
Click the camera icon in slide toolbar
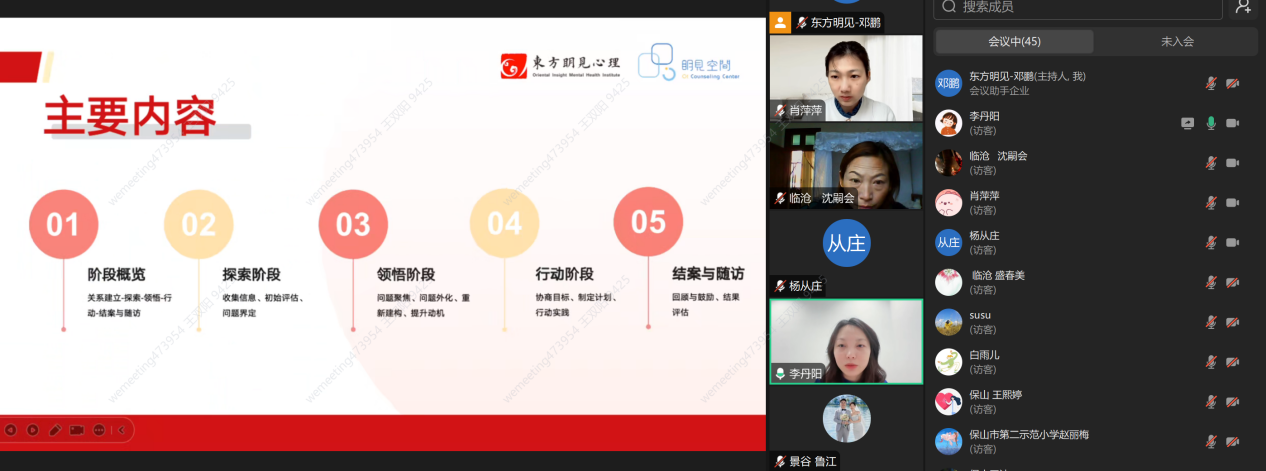[77, 430]
